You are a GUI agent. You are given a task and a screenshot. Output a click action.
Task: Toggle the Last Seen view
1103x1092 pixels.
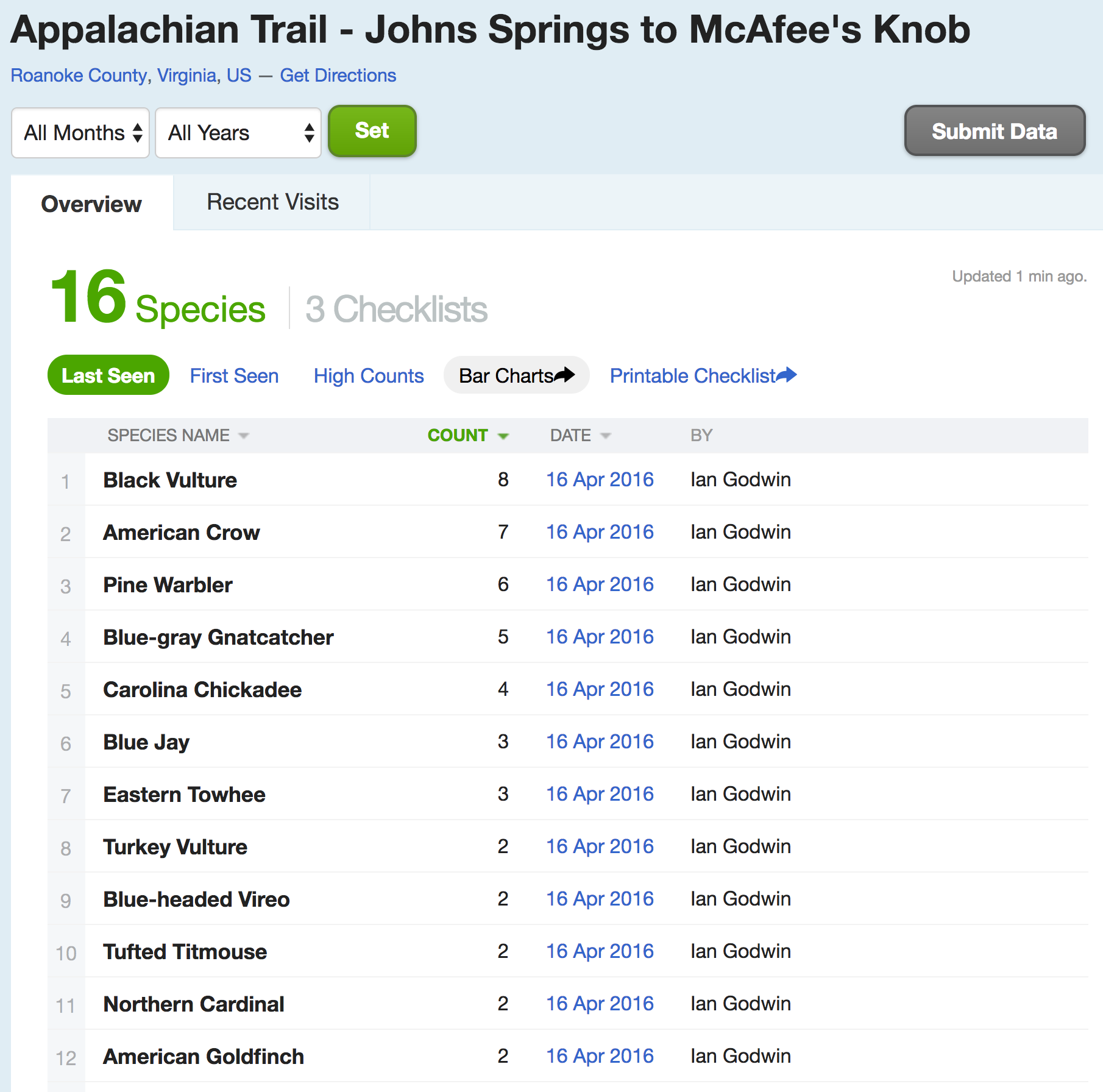pyautogui.click(x=108, y=375)
